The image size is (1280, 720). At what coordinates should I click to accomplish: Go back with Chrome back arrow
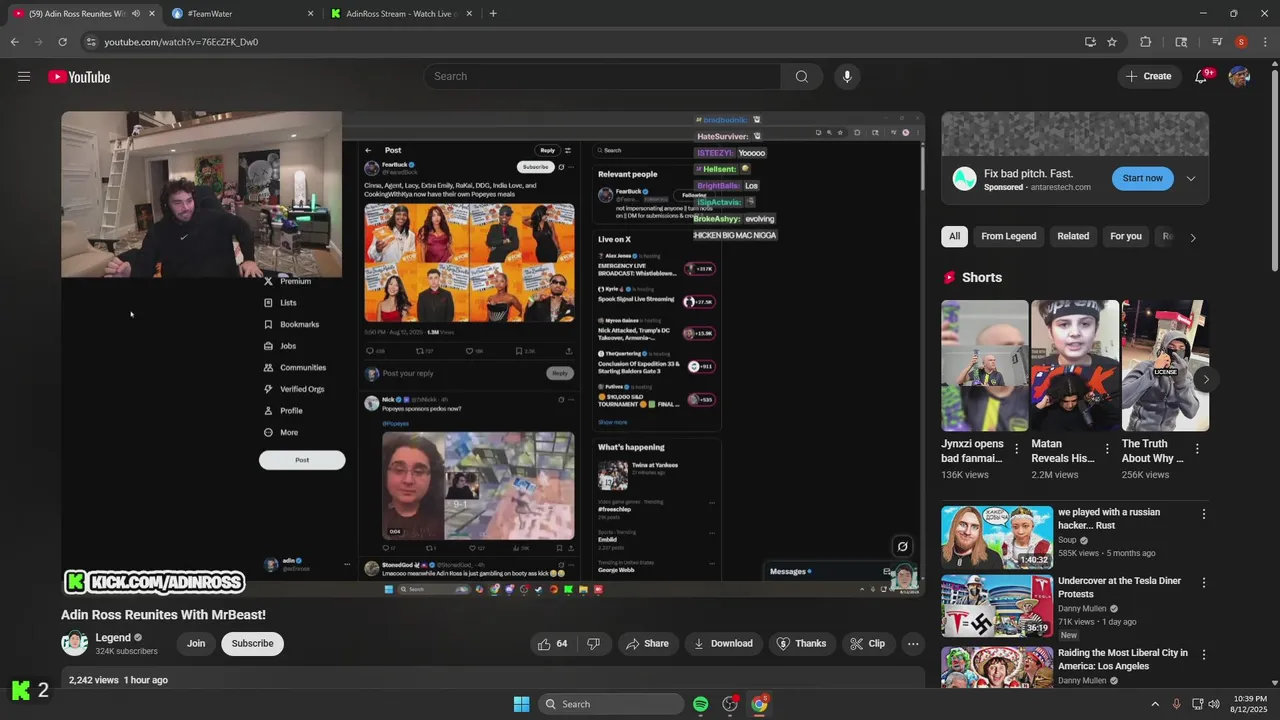click(14, 42)
